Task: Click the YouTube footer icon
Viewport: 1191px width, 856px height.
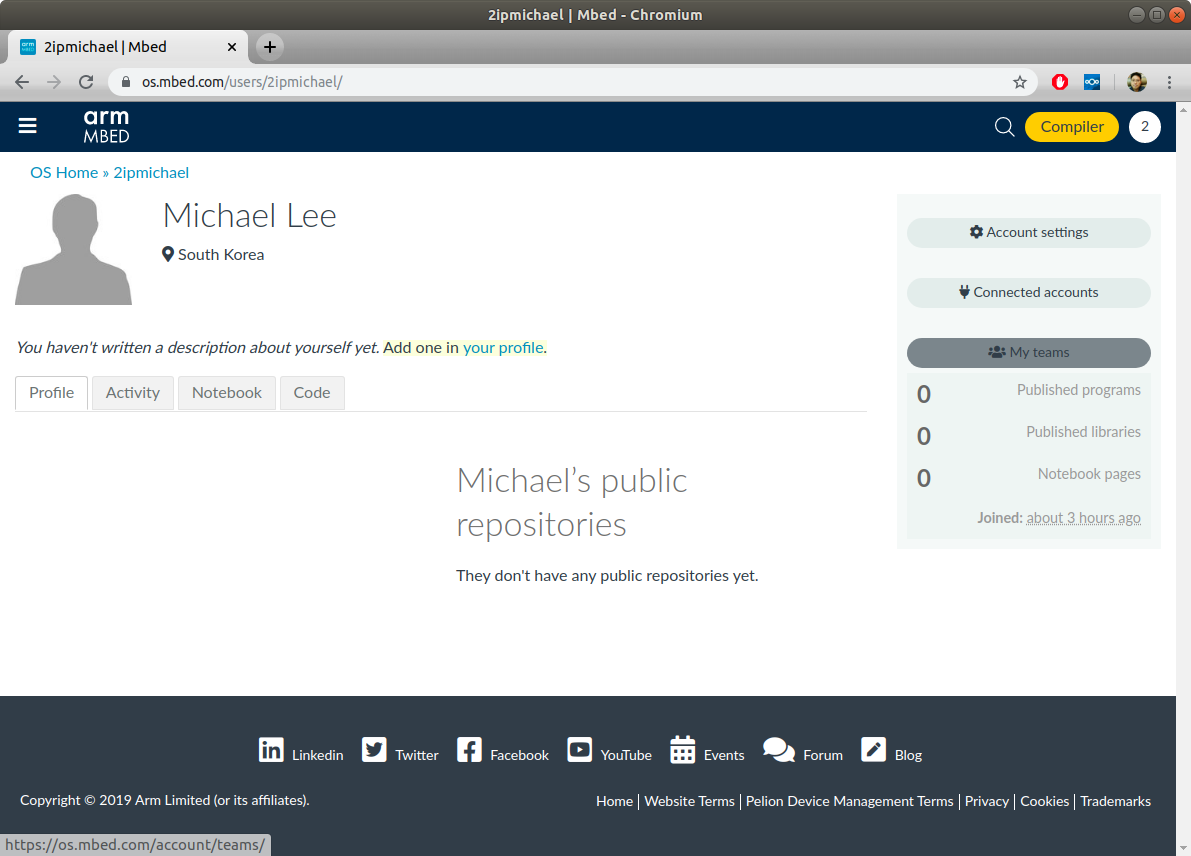Action: point(580,750)
